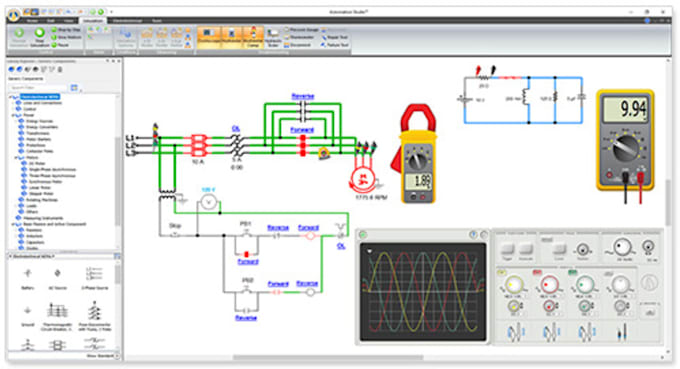Expand the Control tree node

14,109
